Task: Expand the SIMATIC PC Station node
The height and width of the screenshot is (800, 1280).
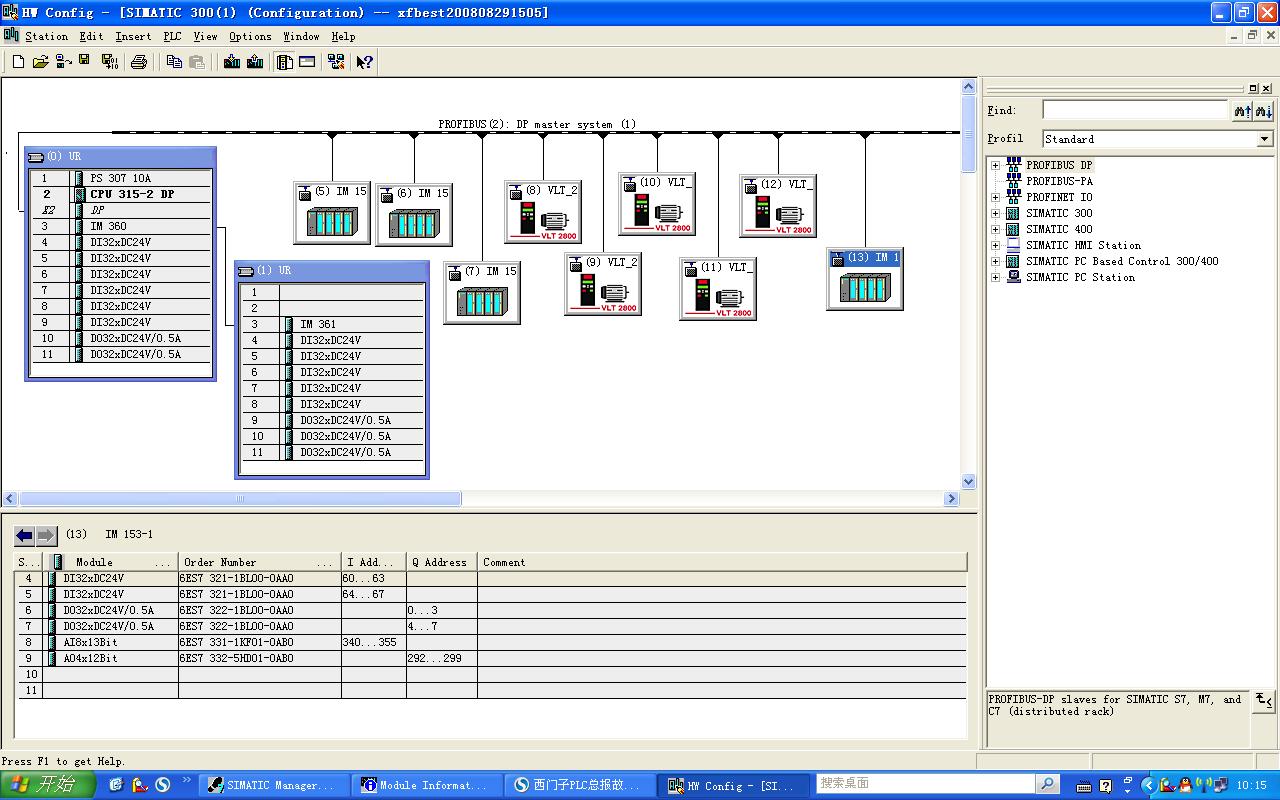Action: [x=995, y=277]
